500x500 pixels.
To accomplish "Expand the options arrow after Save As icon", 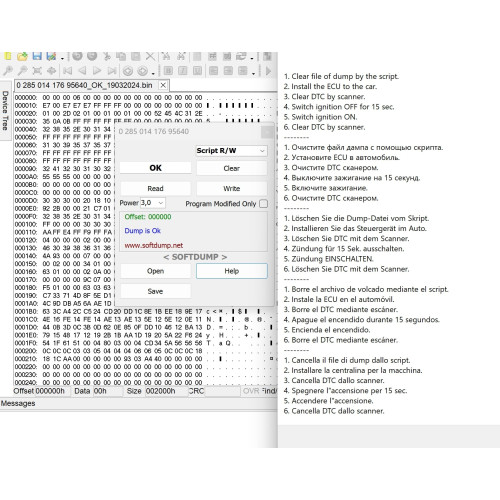I will point(62,58).
